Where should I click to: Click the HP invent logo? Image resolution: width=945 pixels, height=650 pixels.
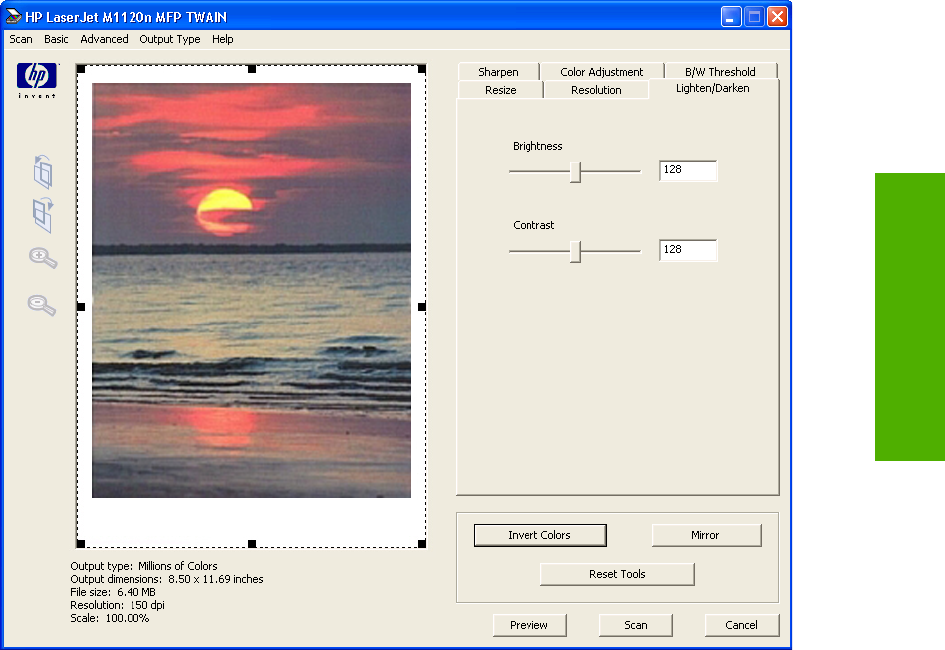[x=37, y=79]
